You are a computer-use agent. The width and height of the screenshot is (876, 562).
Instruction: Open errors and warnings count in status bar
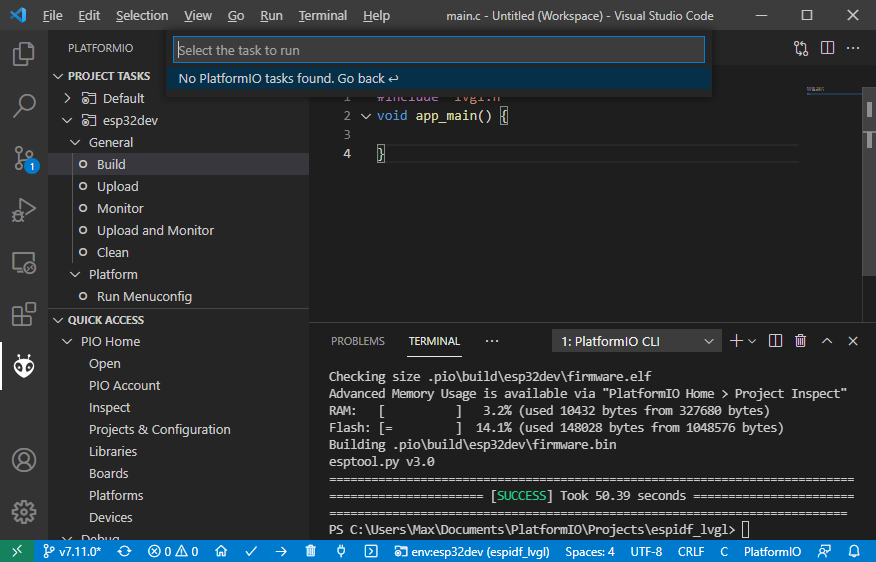click(173, 551)
